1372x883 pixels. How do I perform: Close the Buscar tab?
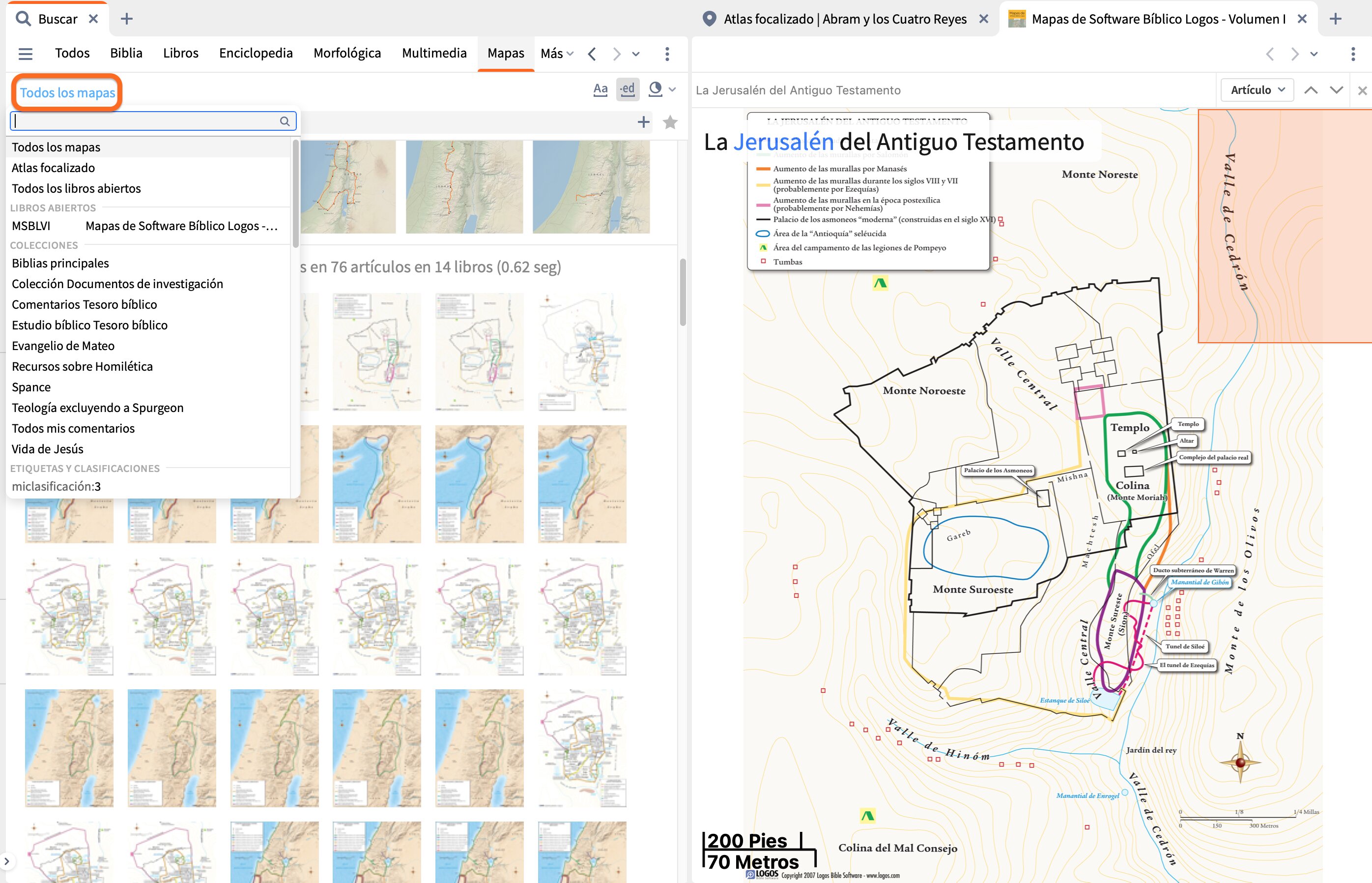click(93, 19)
